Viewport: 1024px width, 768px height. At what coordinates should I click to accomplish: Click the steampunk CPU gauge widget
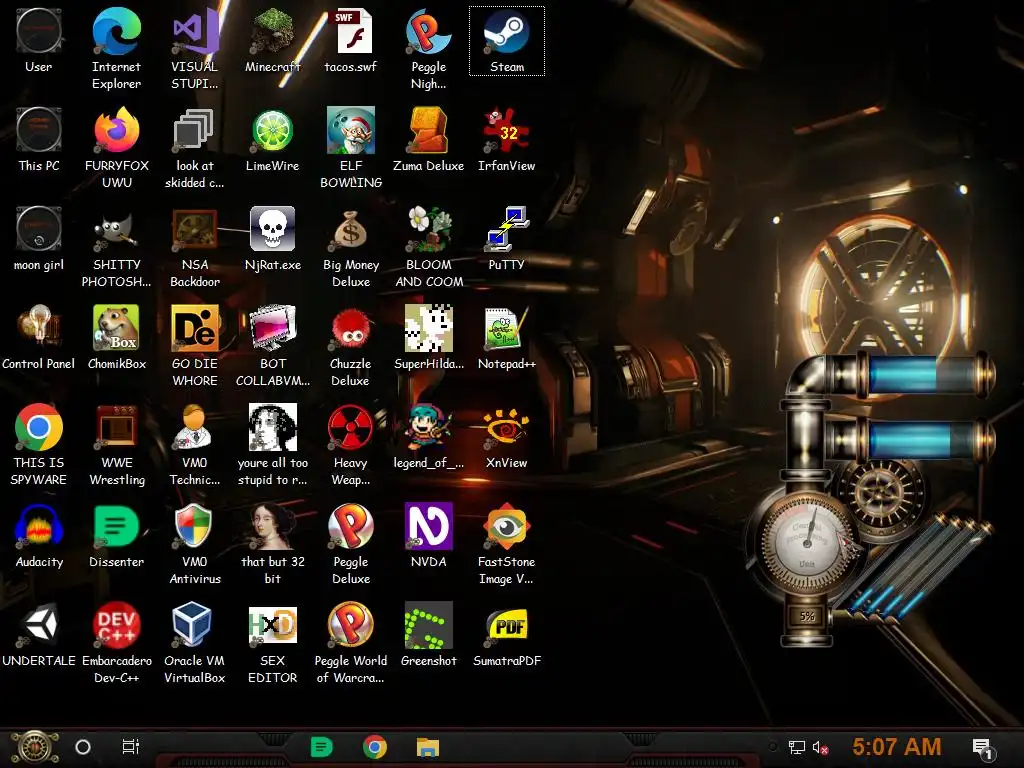click(807, 541)
